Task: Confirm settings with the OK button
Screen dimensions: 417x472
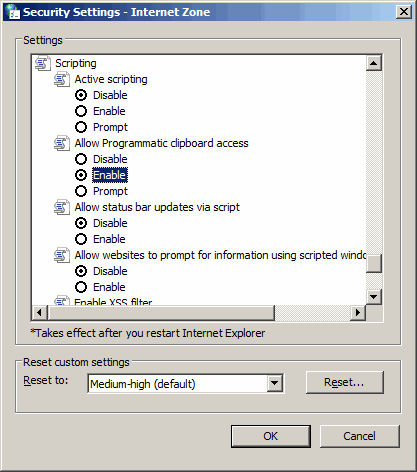Action: tap(271, 436)
